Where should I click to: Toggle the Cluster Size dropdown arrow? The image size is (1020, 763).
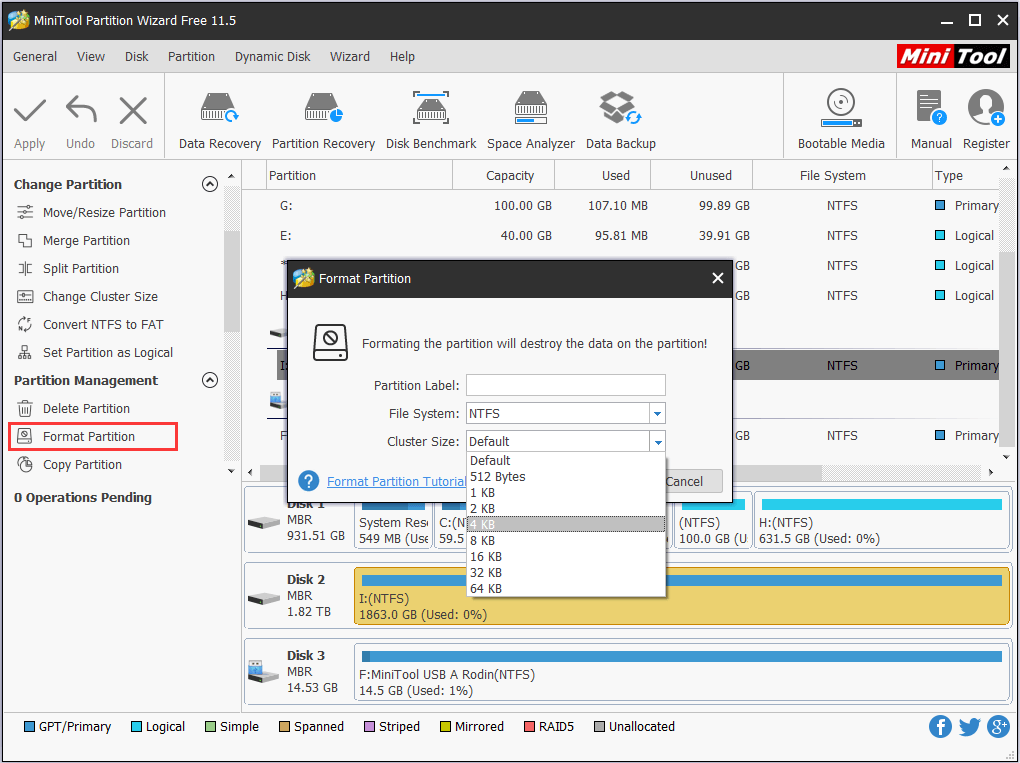click(658, 442)
